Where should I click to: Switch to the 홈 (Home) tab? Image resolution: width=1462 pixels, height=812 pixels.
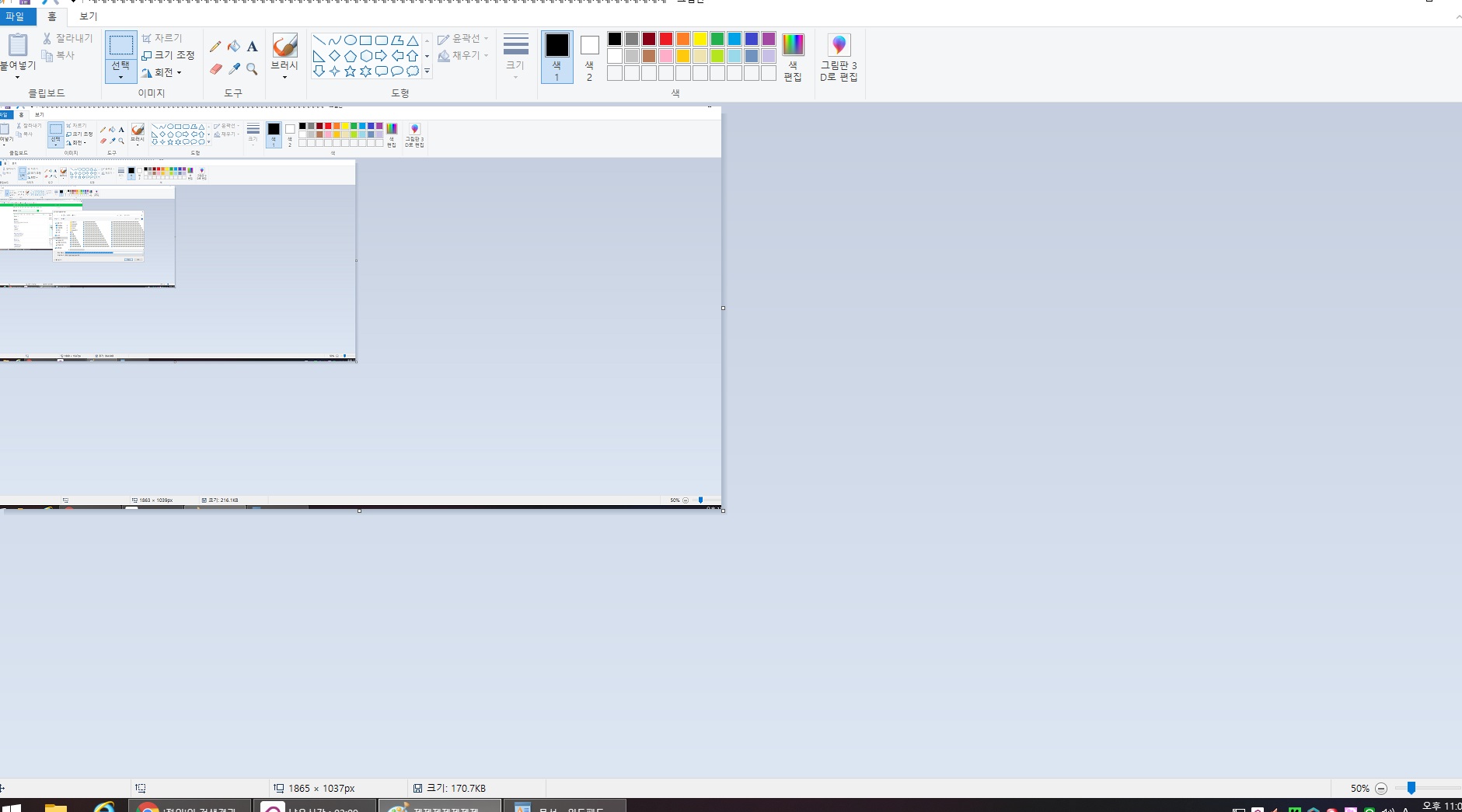tap(52, 16)
